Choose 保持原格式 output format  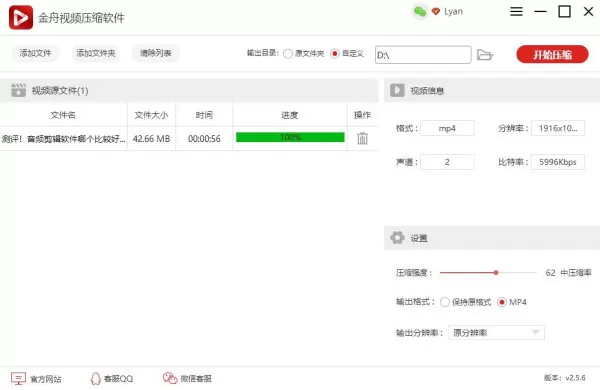(x=445, y=302)
